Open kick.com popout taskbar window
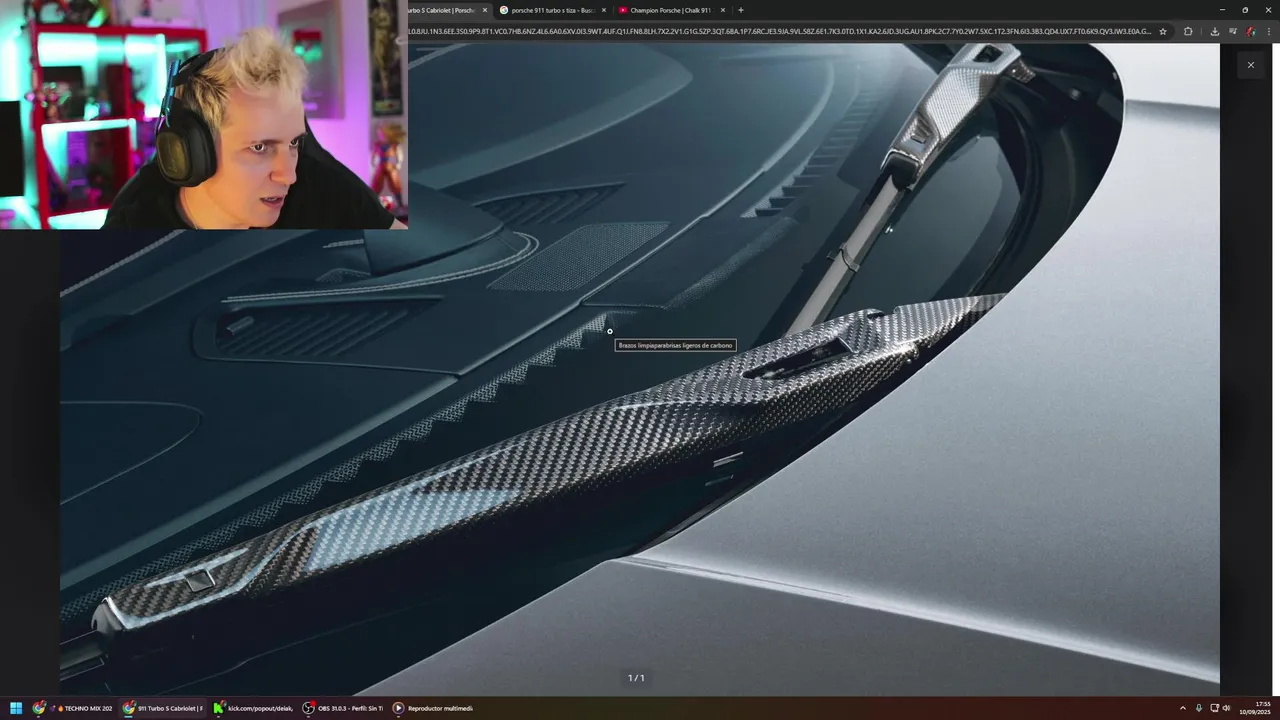 tap(253, 708)
